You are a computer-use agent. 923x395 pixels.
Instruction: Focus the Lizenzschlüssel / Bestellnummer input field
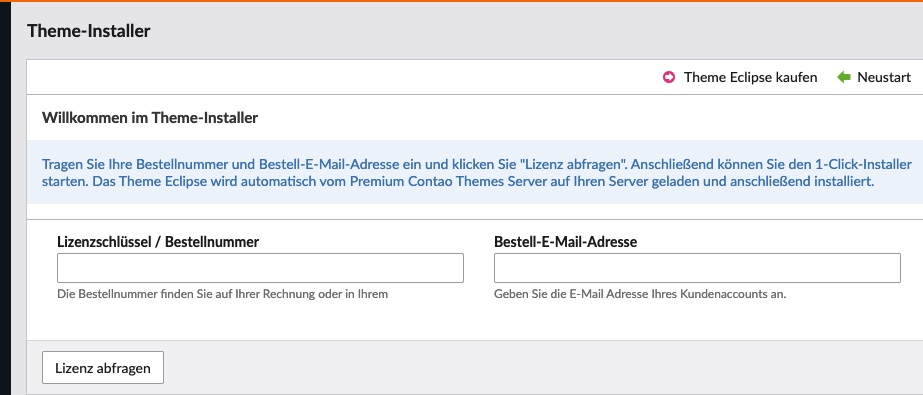260,268
